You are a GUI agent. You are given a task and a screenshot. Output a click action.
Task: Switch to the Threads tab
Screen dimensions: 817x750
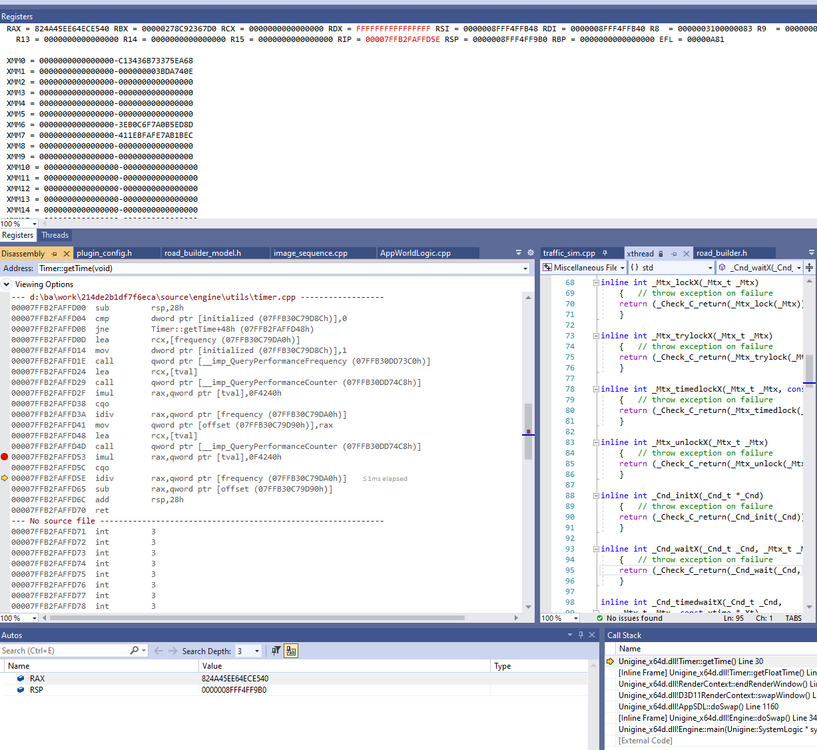pyautogui.click(x=55, y=235)
